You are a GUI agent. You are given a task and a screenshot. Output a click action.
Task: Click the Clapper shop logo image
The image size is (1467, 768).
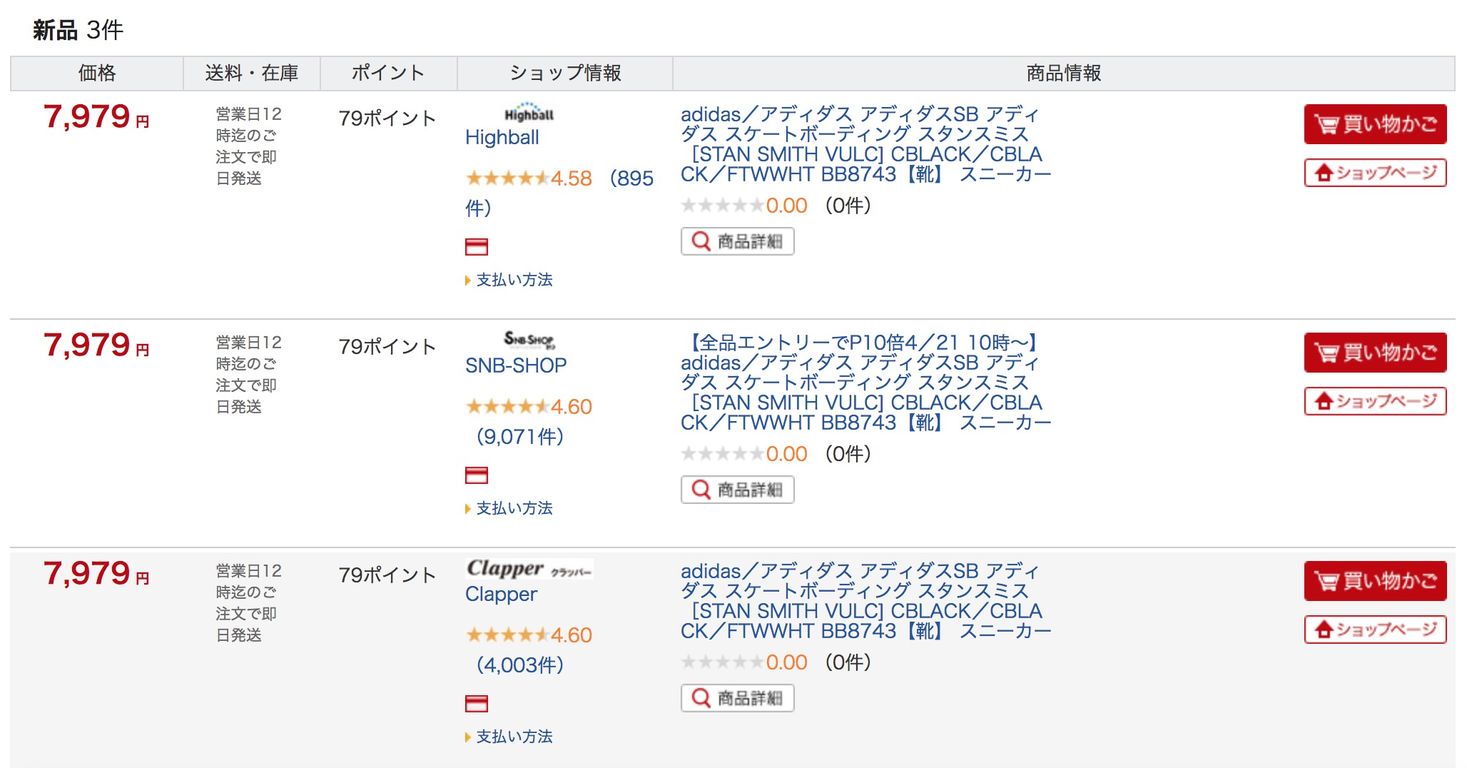point(529,569)
